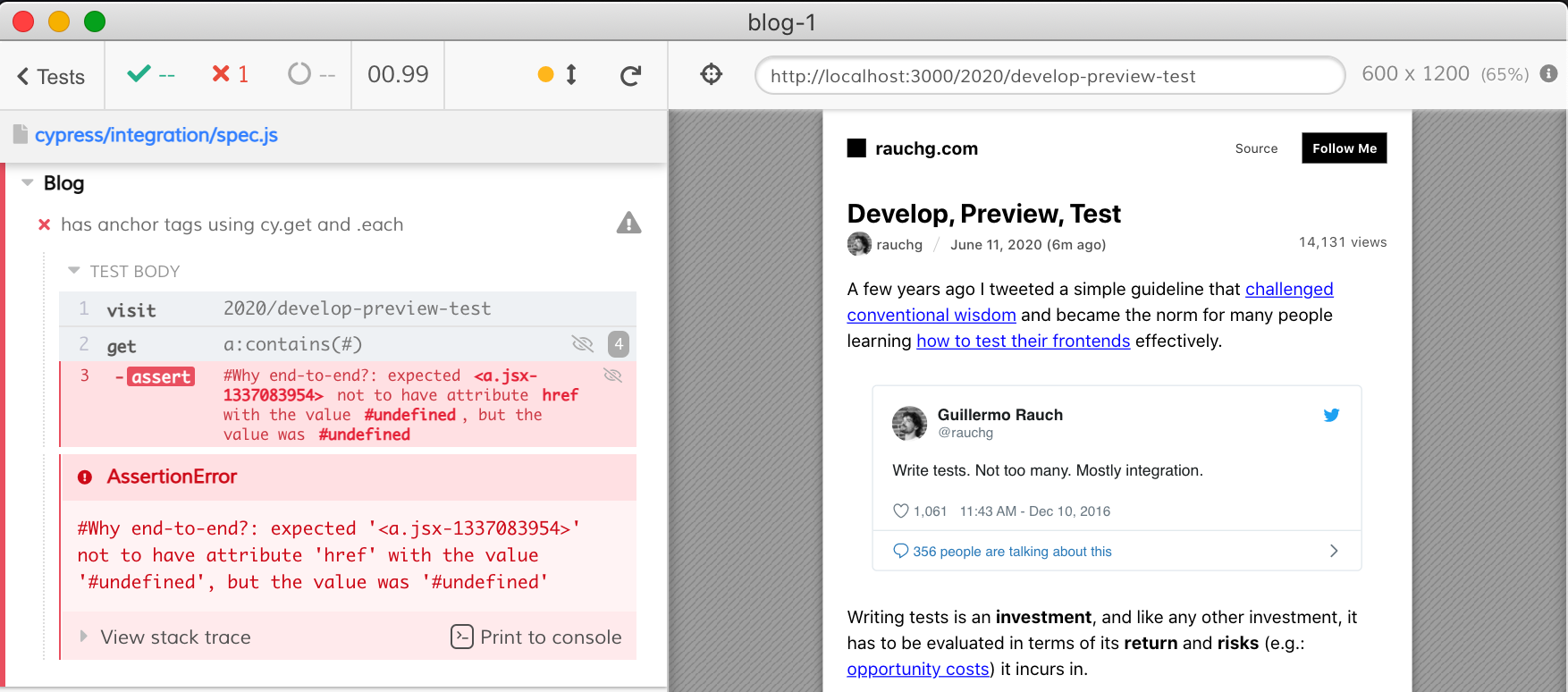
Task: Click the rauchg author avatar
Action: coord(859,244)
